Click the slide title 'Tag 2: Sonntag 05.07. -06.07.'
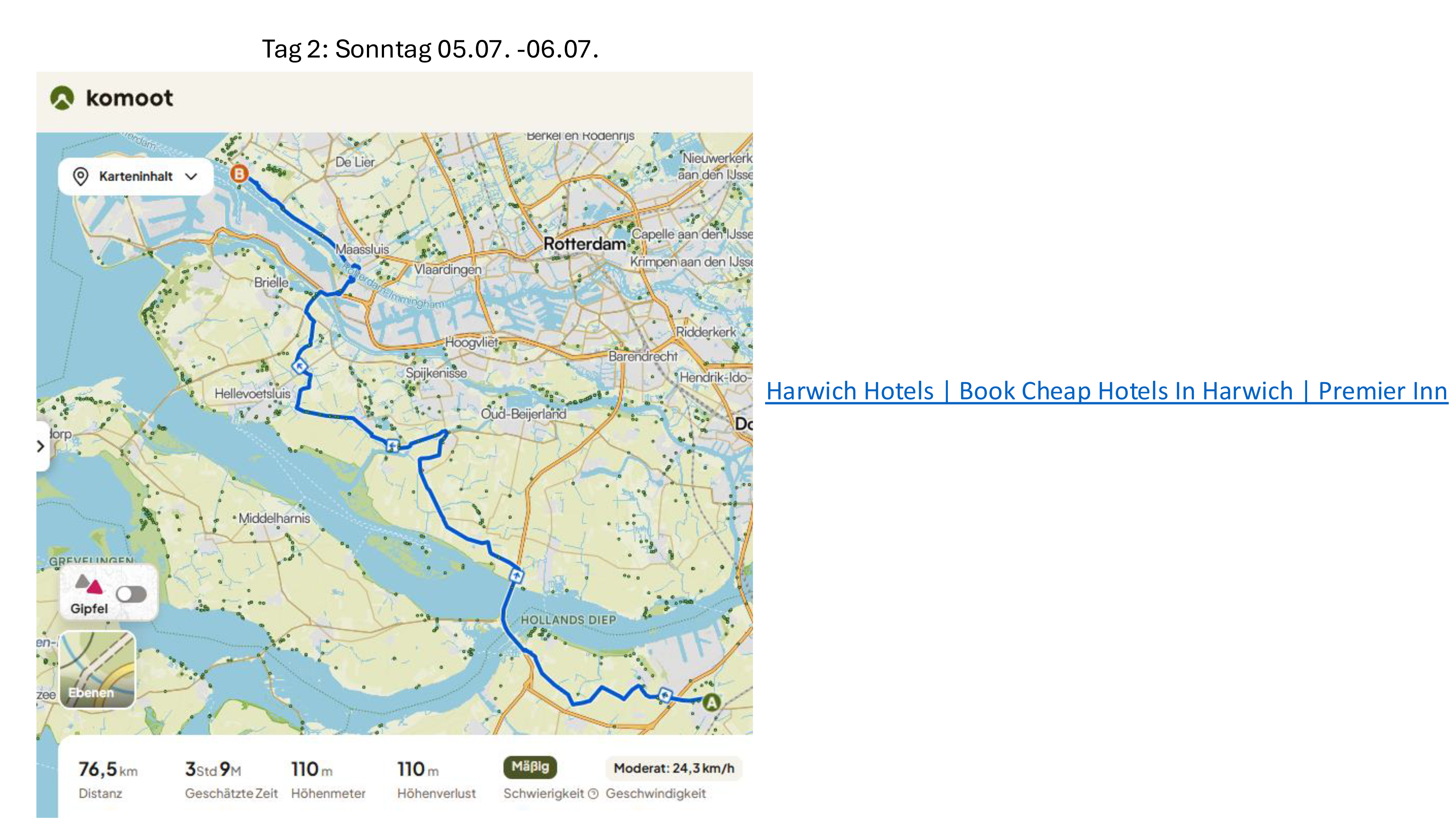The image size is (1456, 819). pyautogui.click(x=430, y=49)
